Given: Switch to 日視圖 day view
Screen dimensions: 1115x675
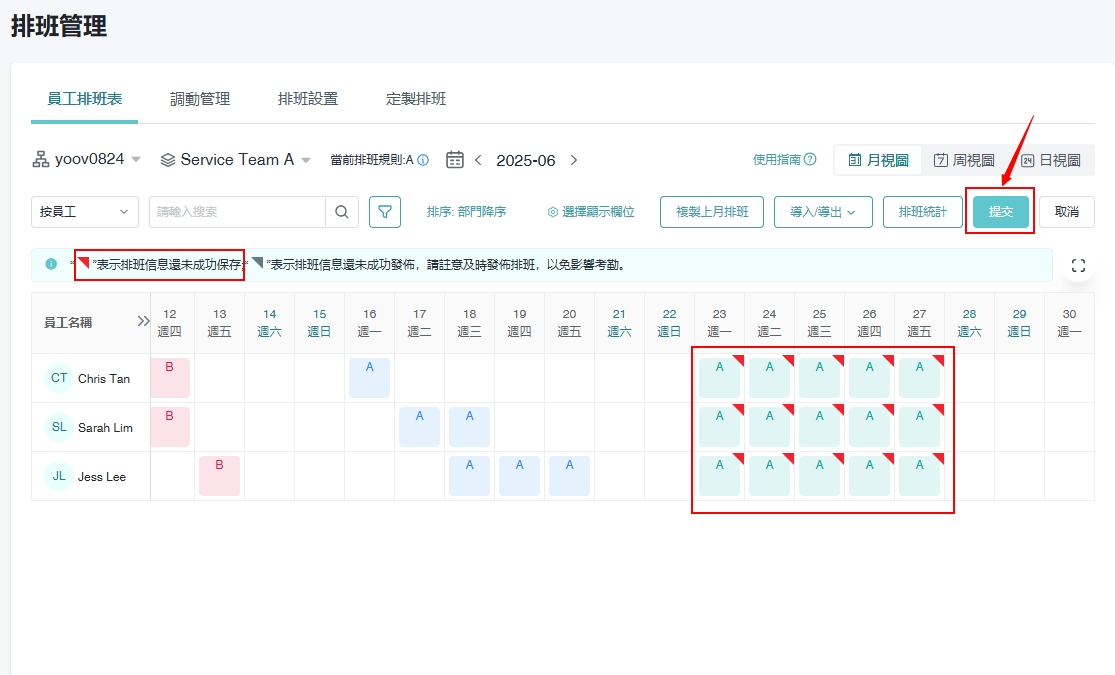Looking at the screenshot, I should pyautogui.click(x=1050, y=160).
